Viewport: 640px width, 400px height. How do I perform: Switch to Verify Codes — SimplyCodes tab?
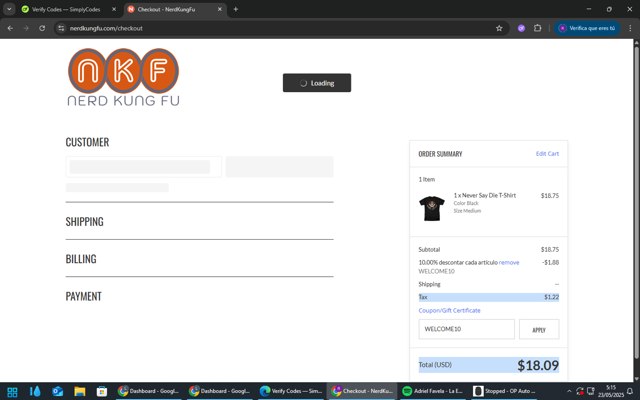coord(65,9)
